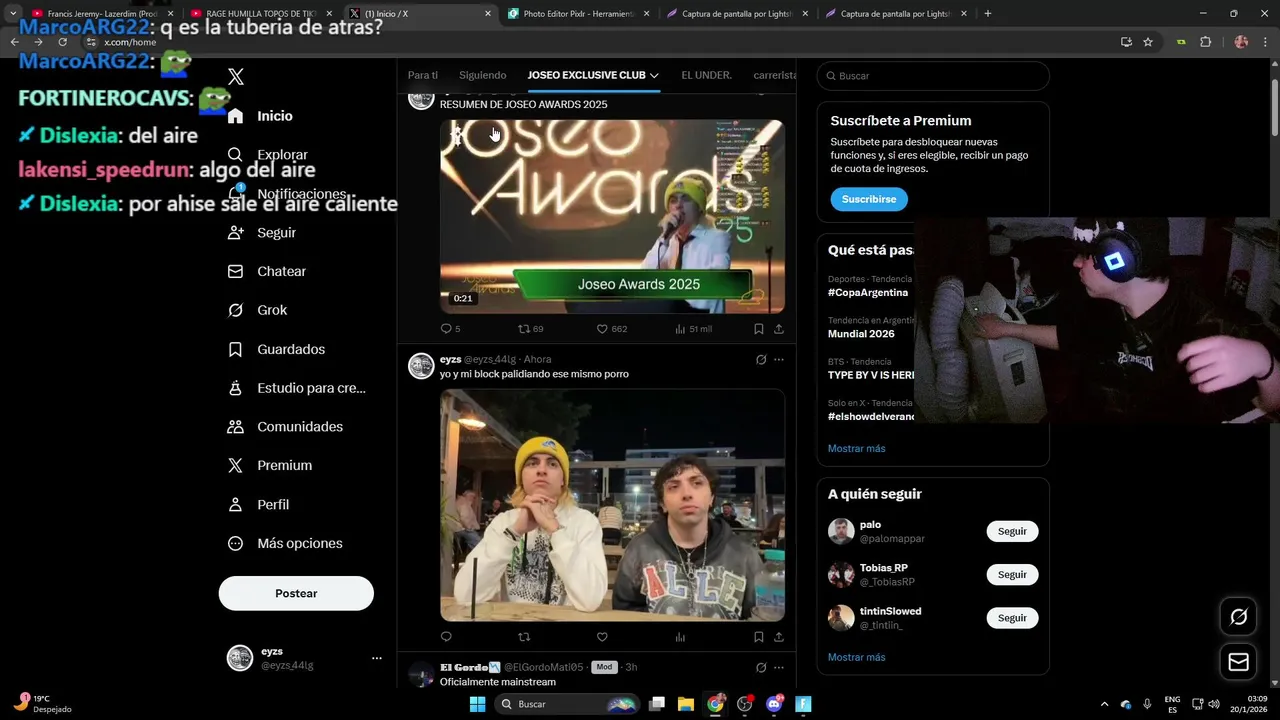This screenshot has width=1280, height=720.
Task: Like the Joseo Awards post with 662 likes
Action: (611, 328)
